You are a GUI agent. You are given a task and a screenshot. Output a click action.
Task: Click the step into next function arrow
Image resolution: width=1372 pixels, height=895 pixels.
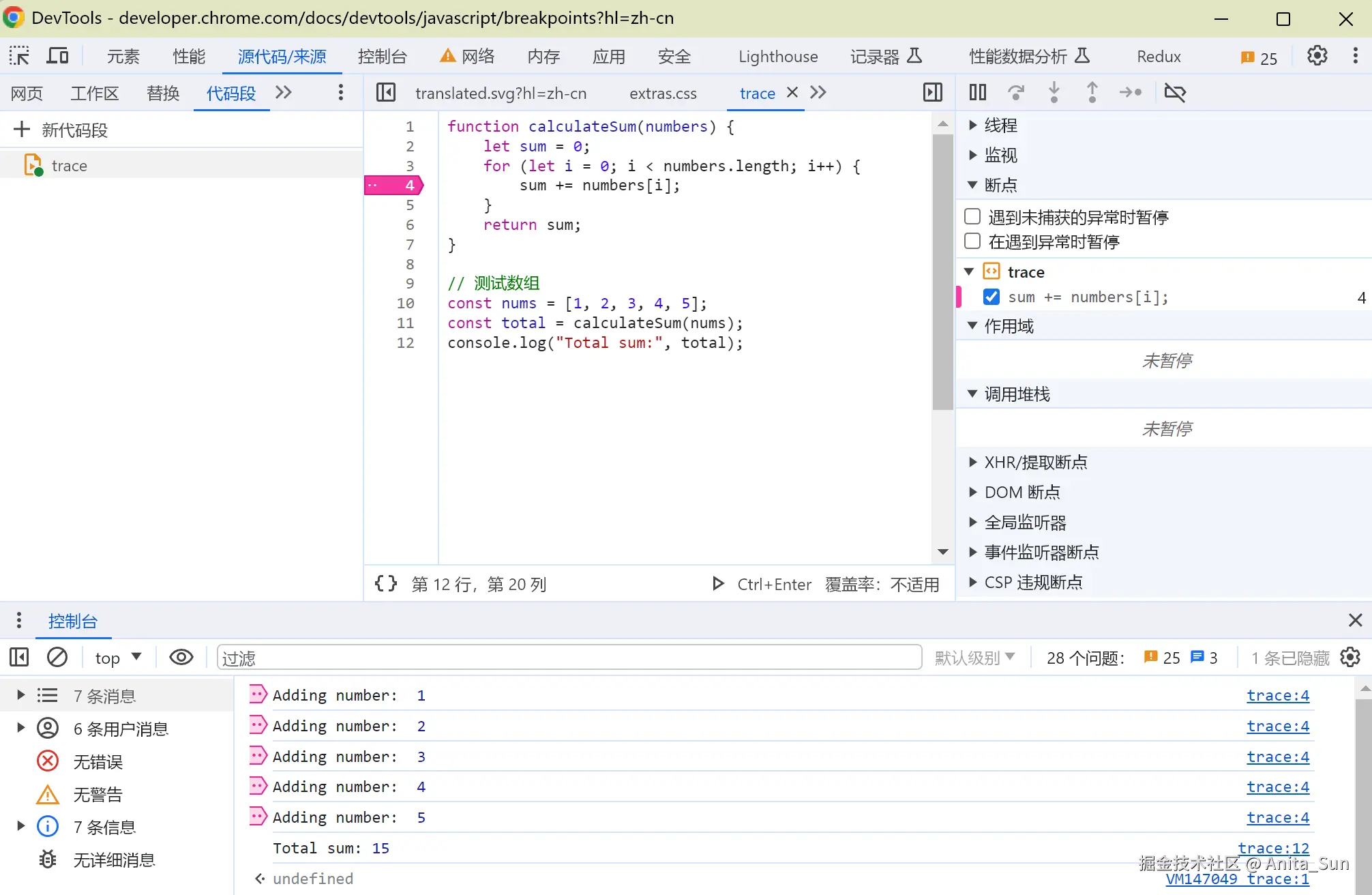point(1054,92)
